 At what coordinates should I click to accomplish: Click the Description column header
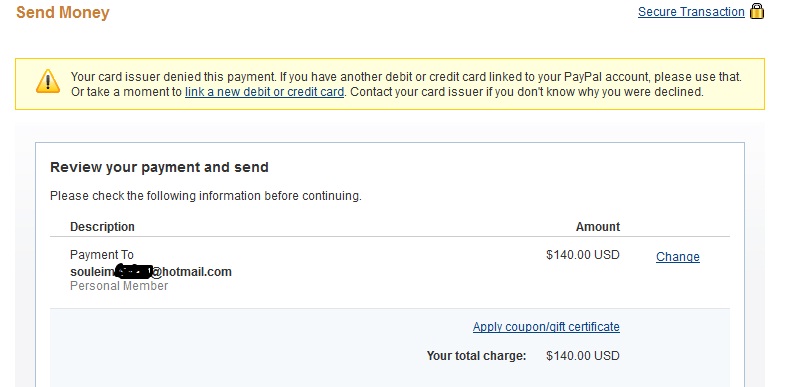tap(102, 227)
